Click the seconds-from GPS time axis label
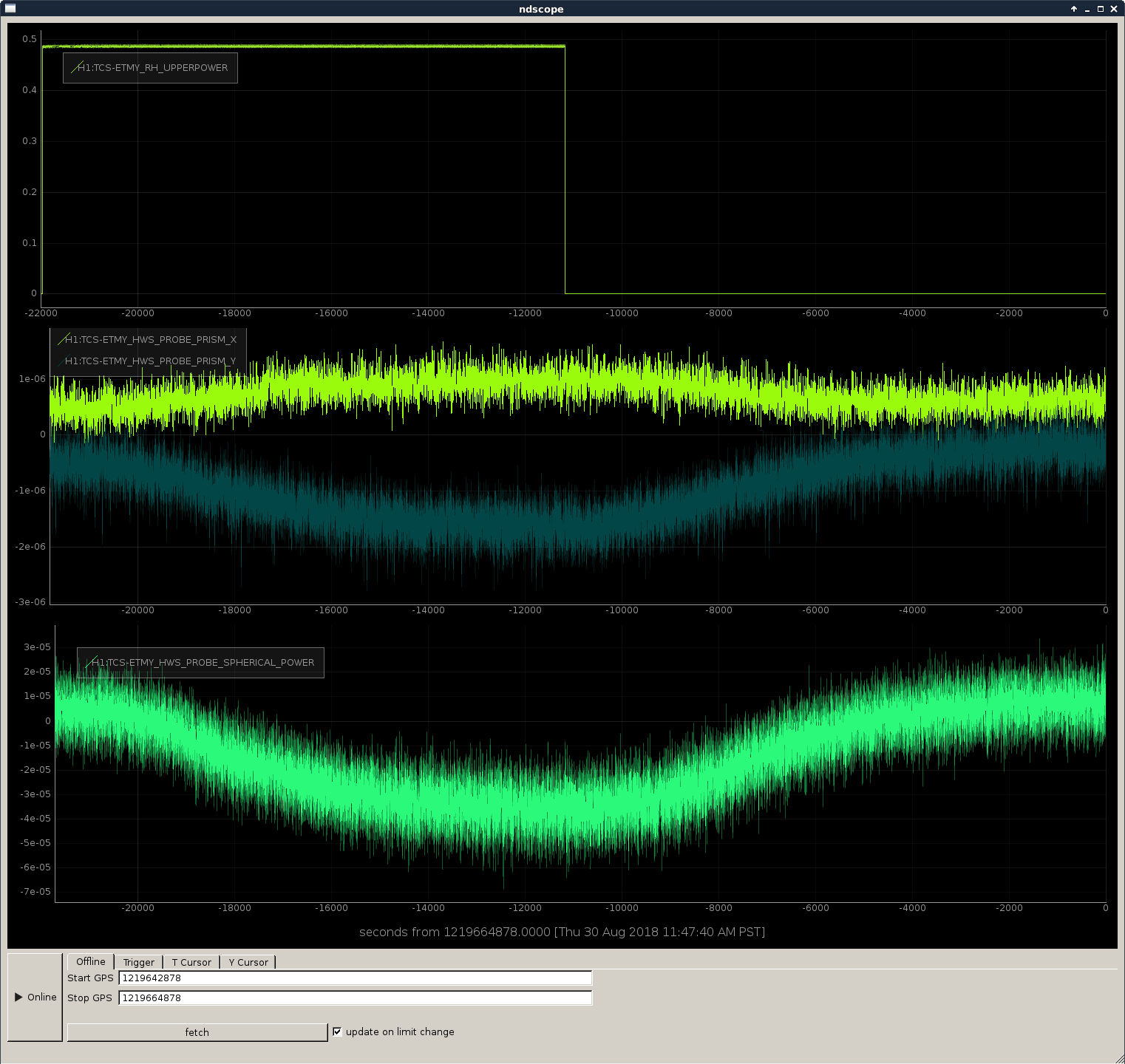The width and height of the screenshot is (1125, 1064). pos(562,932)
